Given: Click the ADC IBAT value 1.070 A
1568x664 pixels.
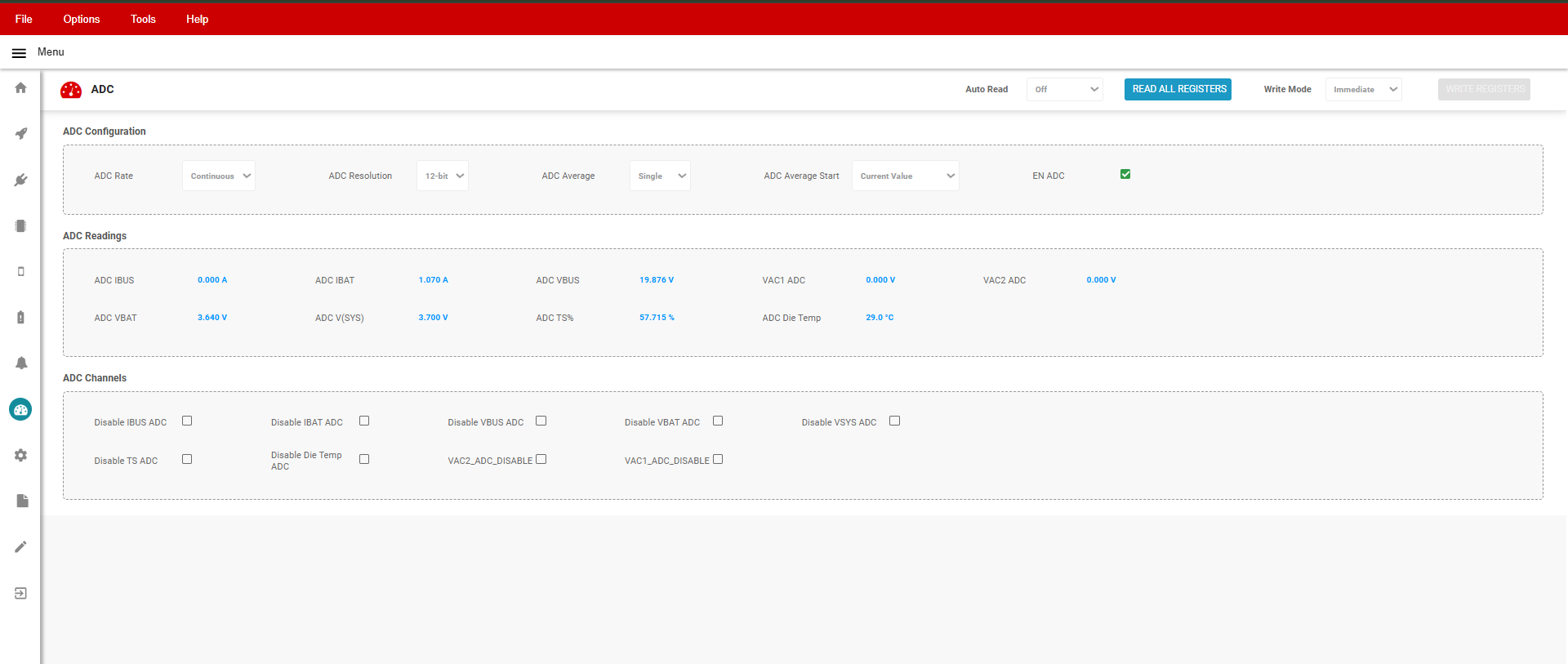Looking at the screenshot, I should [434, 280].
